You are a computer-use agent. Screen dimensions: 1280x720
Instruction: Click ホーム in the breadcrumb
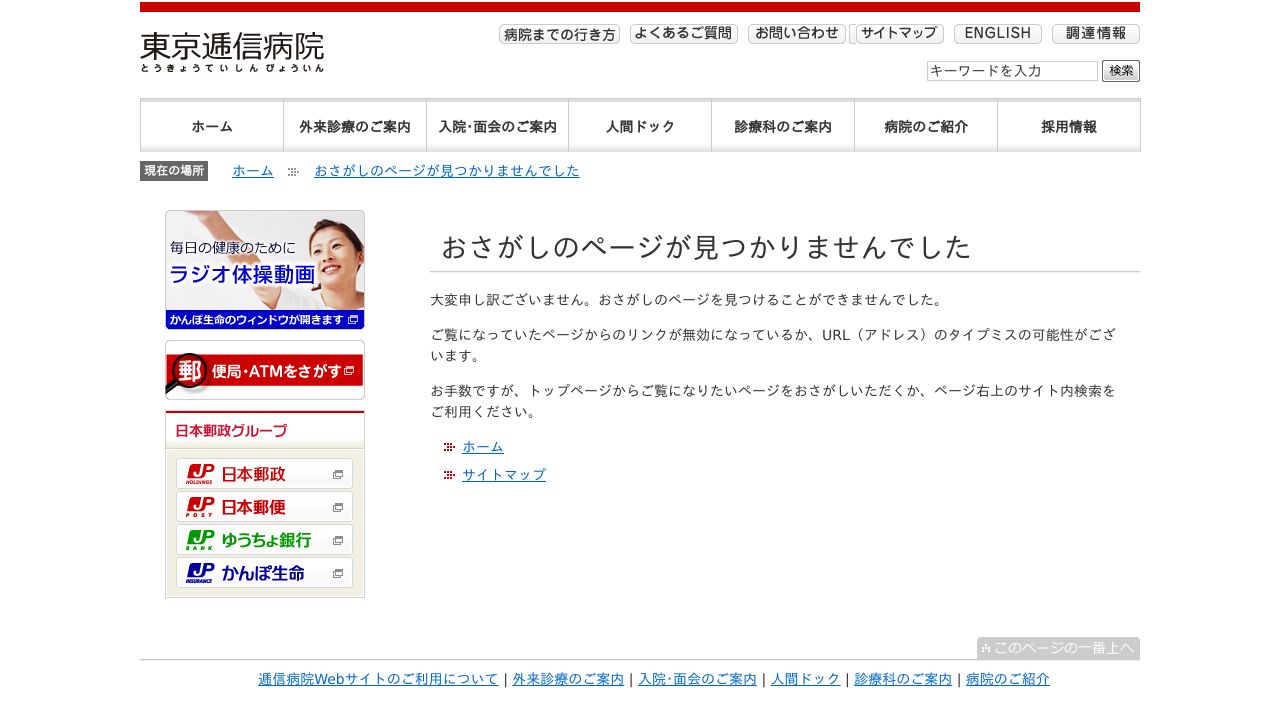click(252, 171)
